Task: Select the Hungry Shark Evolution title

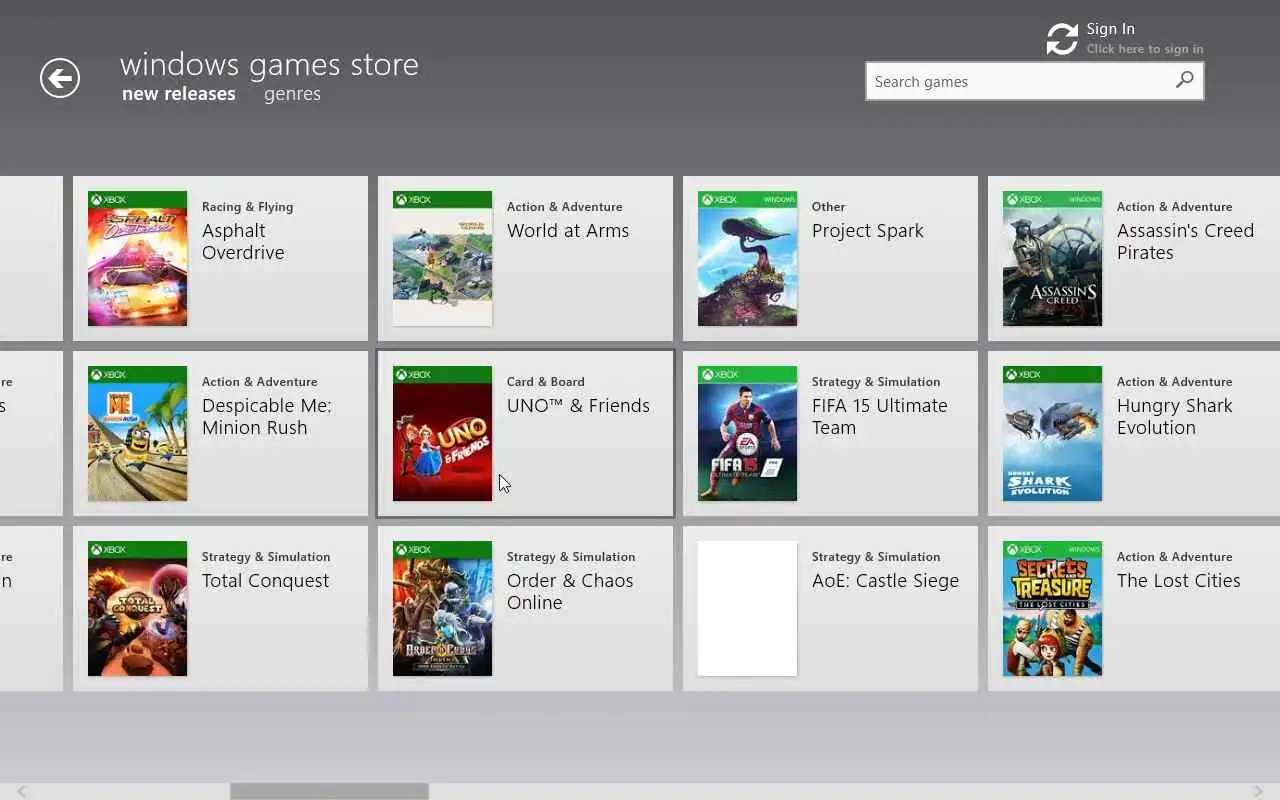Action: (x=1175, y=416)
